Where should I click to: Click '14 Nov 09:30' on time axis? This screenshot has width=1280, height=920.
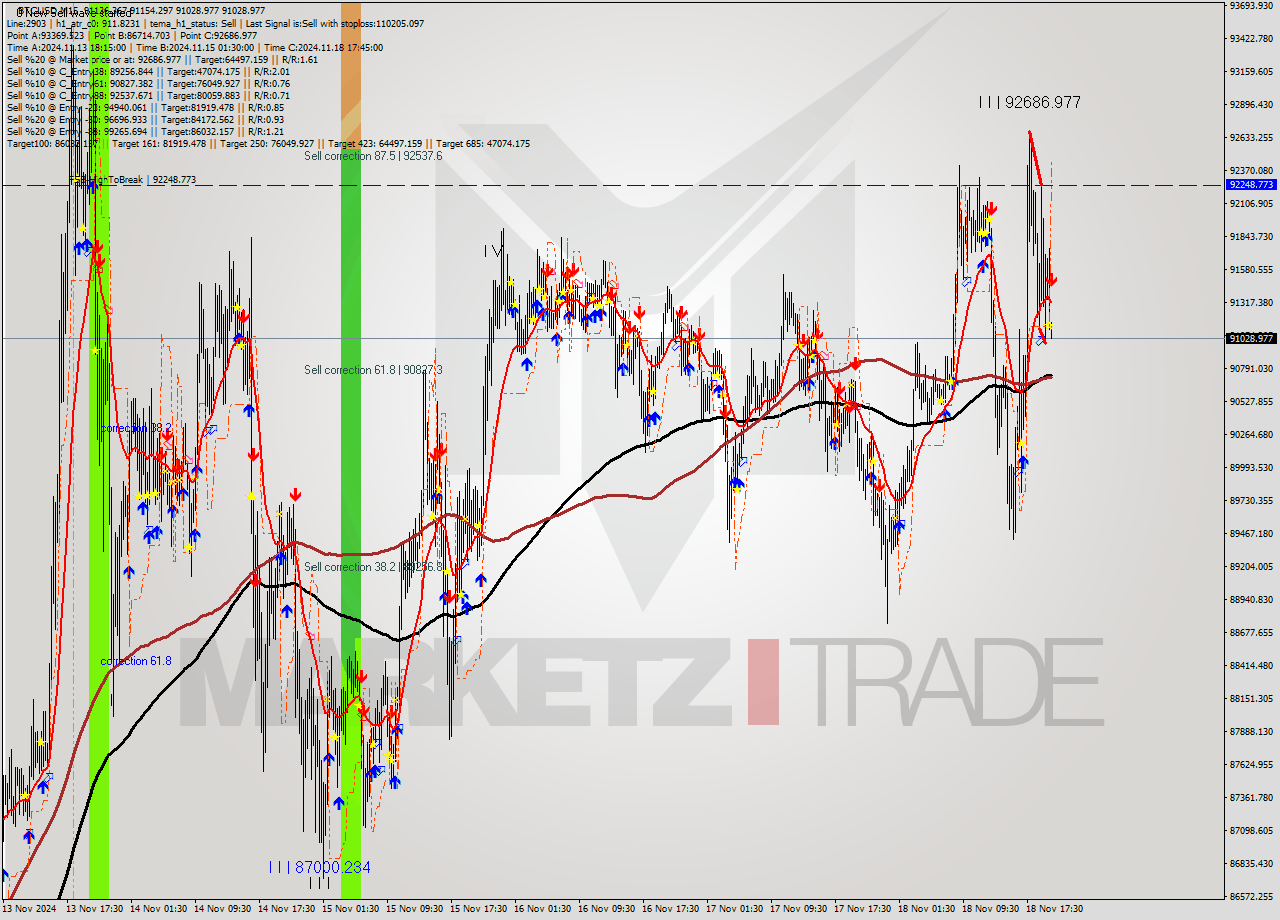coord(223,909)
